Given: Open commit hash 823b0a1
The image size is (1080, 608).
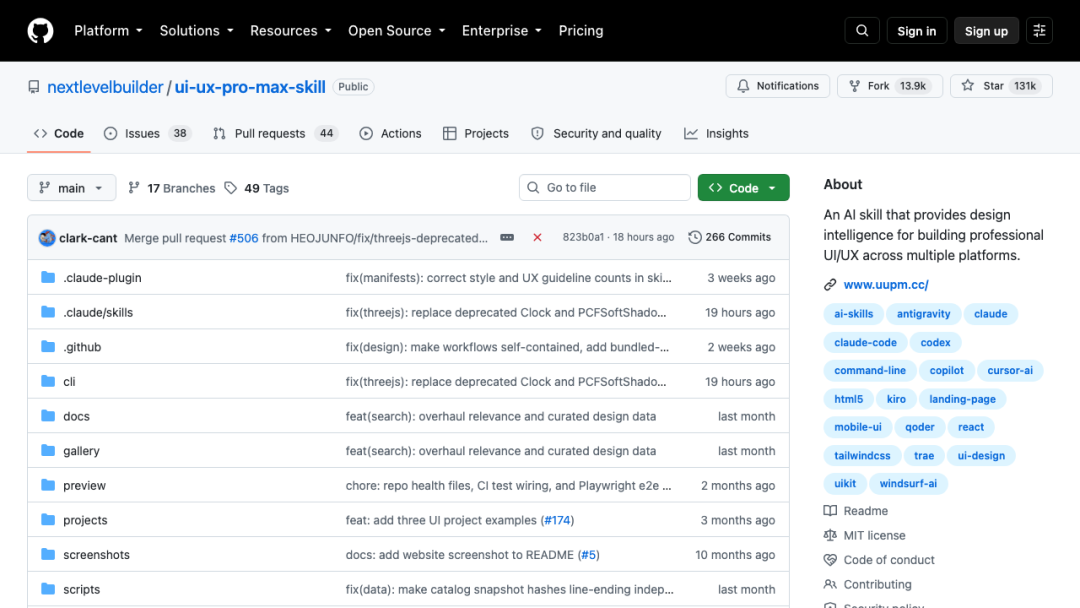Looking at the screenshot, I should pos(583,237).
